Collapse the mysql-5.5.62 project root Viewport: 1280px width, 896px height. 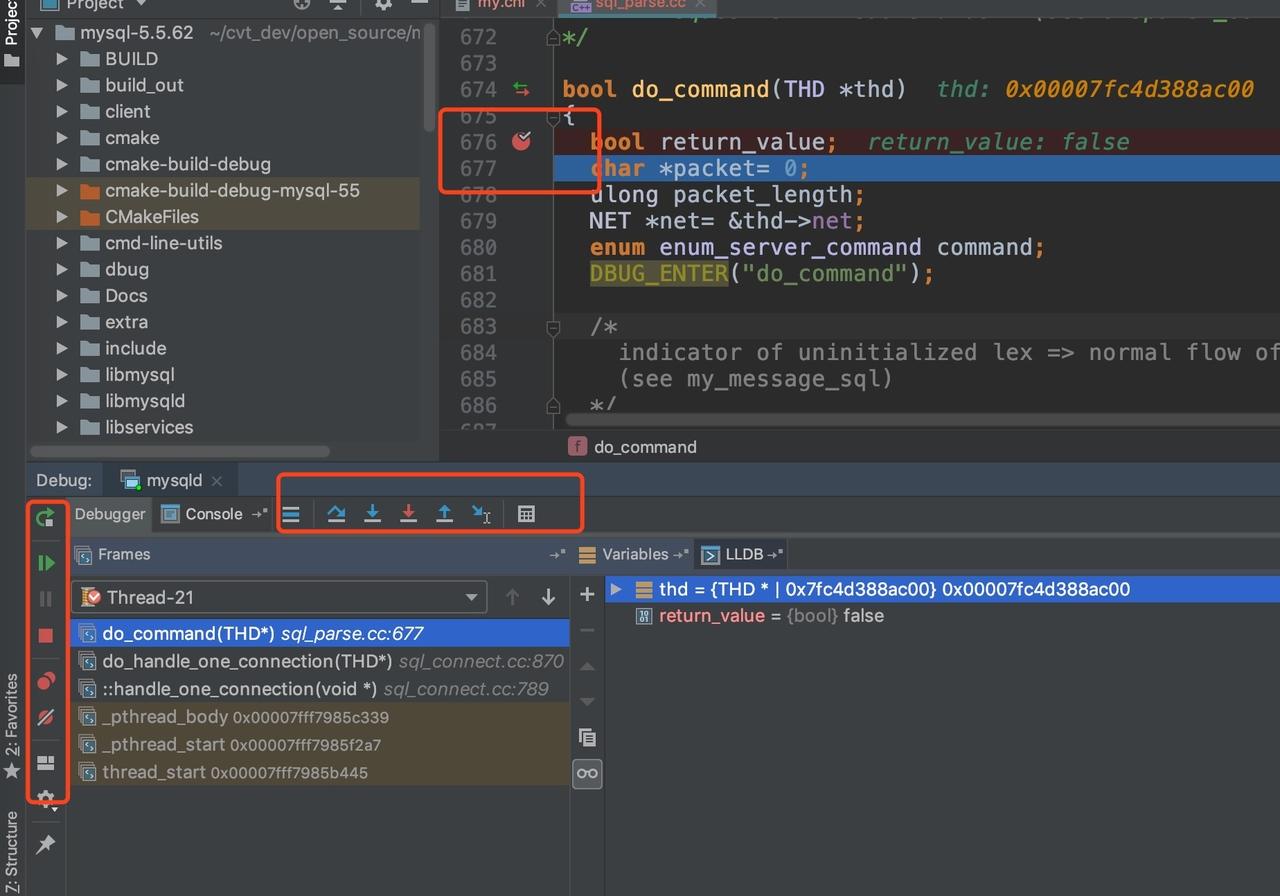(37, 33)
